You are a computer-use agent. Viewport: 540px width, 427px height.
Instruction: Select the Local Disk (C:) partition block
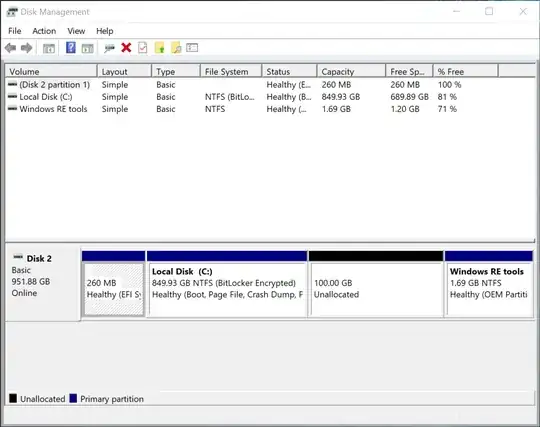point(227,283)
